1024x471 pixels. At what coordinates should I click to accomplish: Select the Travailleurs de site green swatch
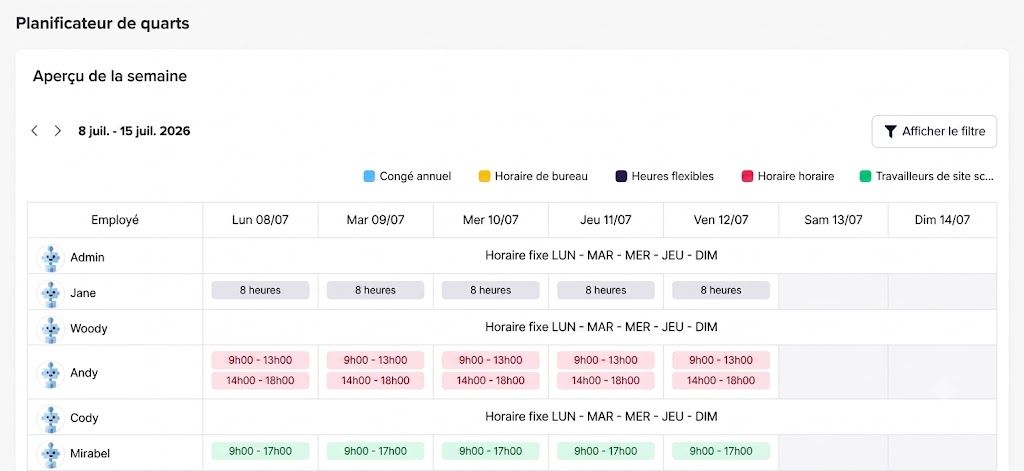[865, 176]
